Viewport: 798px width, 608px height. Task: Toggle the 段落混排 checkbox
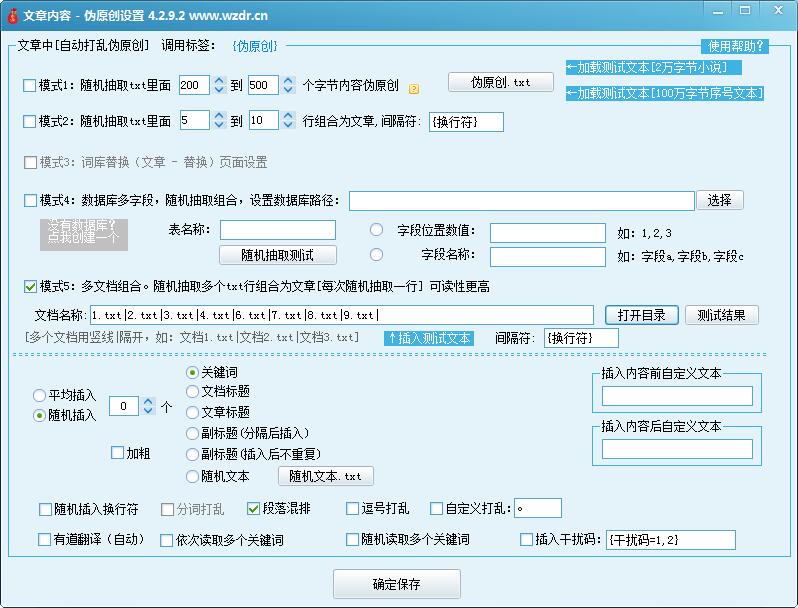(x=254, y=509)
